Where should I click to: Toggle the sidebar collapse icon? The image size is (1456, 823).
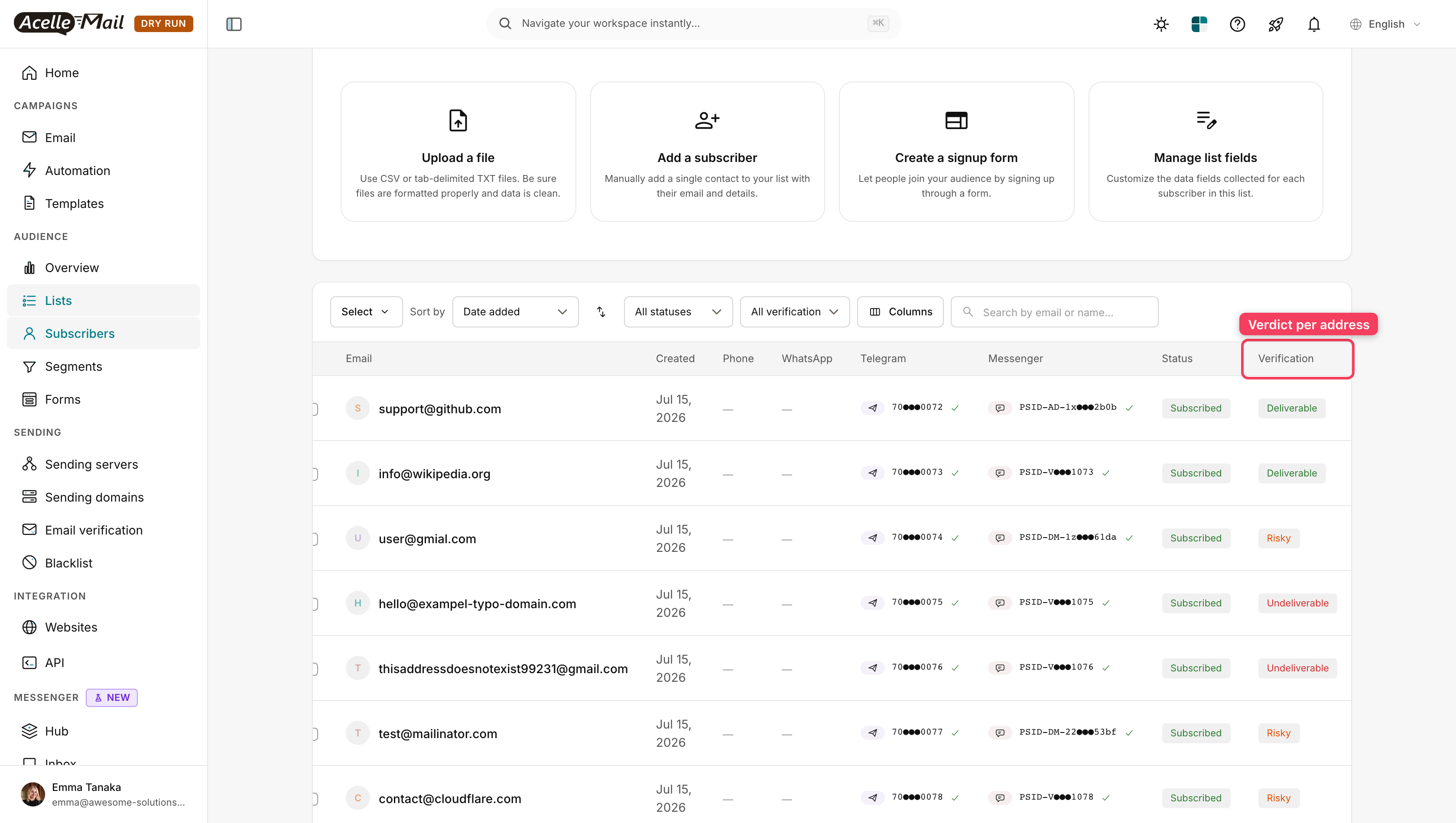click(234, 24)
